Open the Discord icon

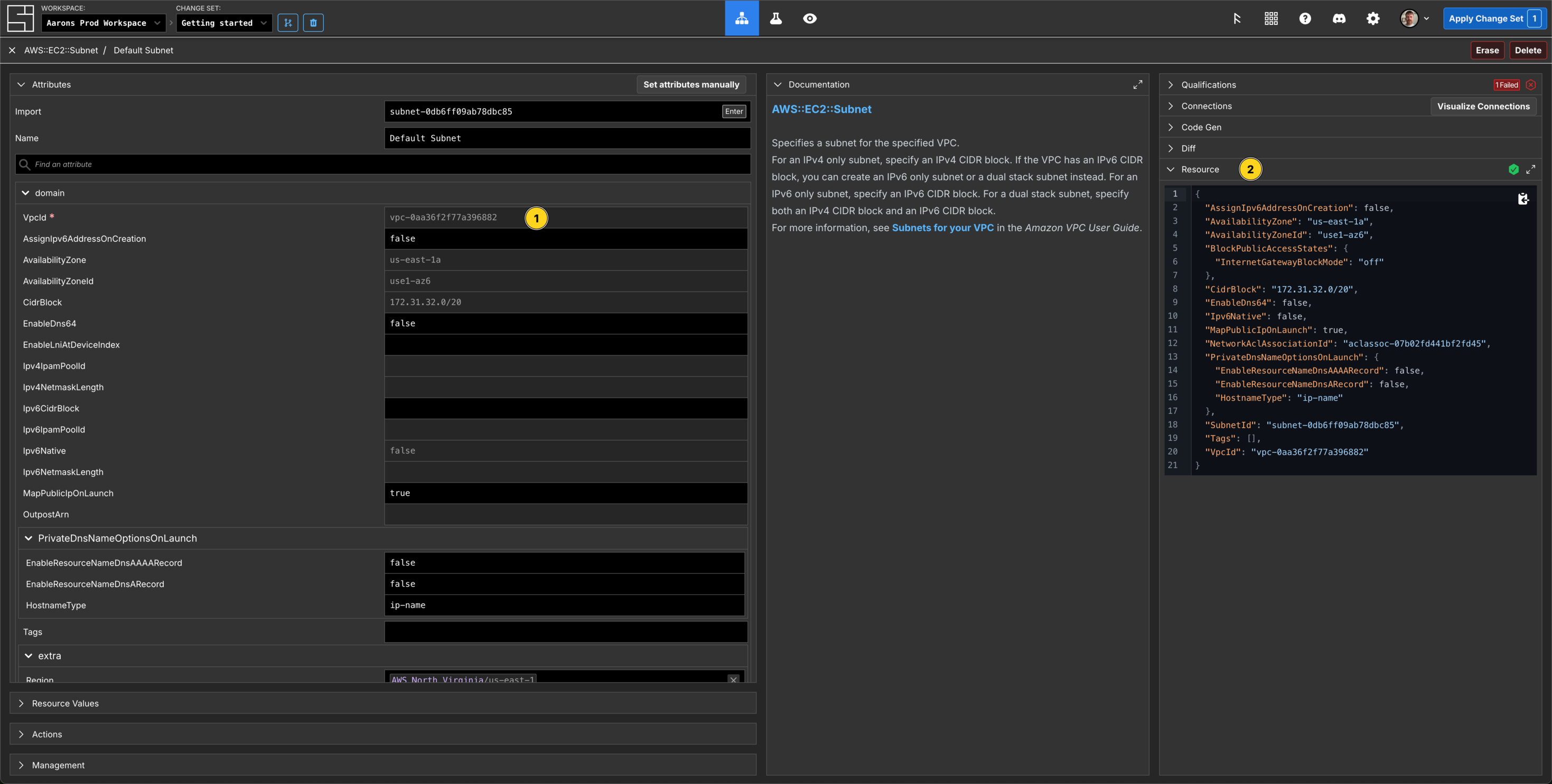click(x=1339, y=18)
